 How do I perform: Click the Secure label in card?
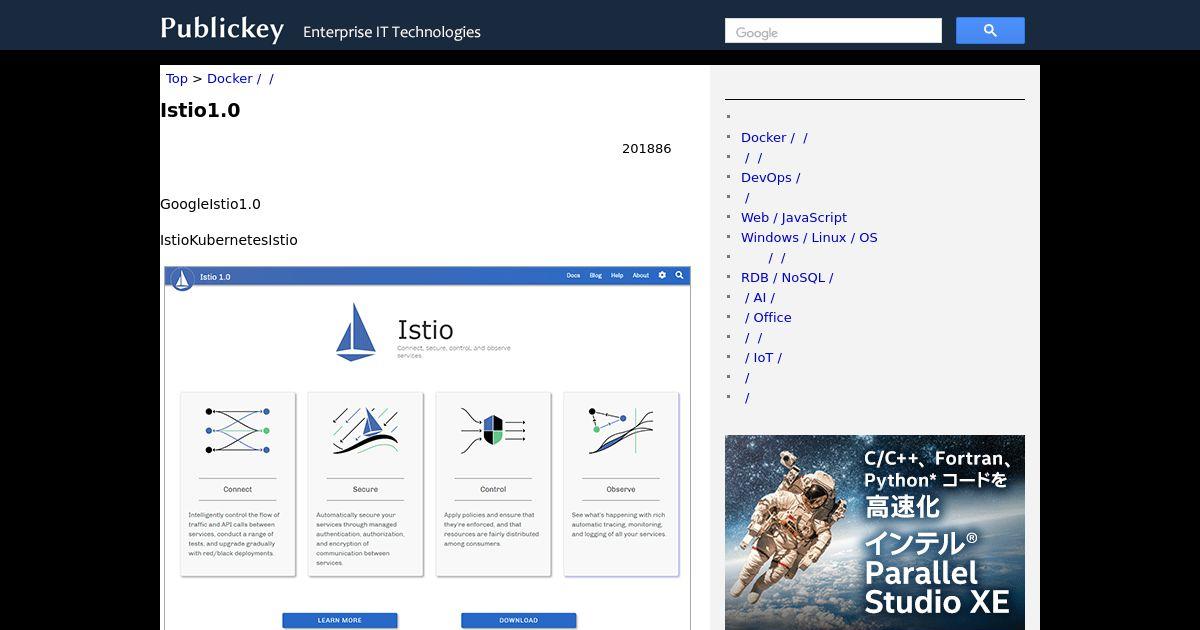(x=365, y=489)
